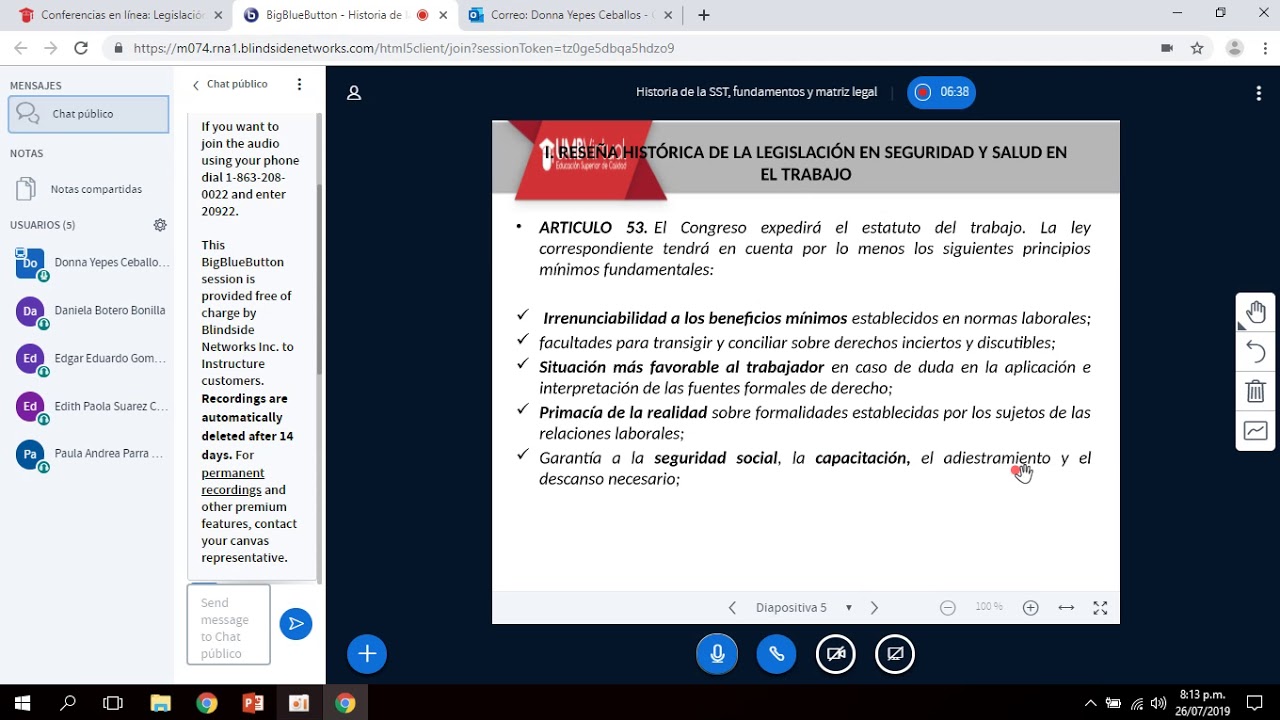Bookmark this page with the star

point(1197,48)
